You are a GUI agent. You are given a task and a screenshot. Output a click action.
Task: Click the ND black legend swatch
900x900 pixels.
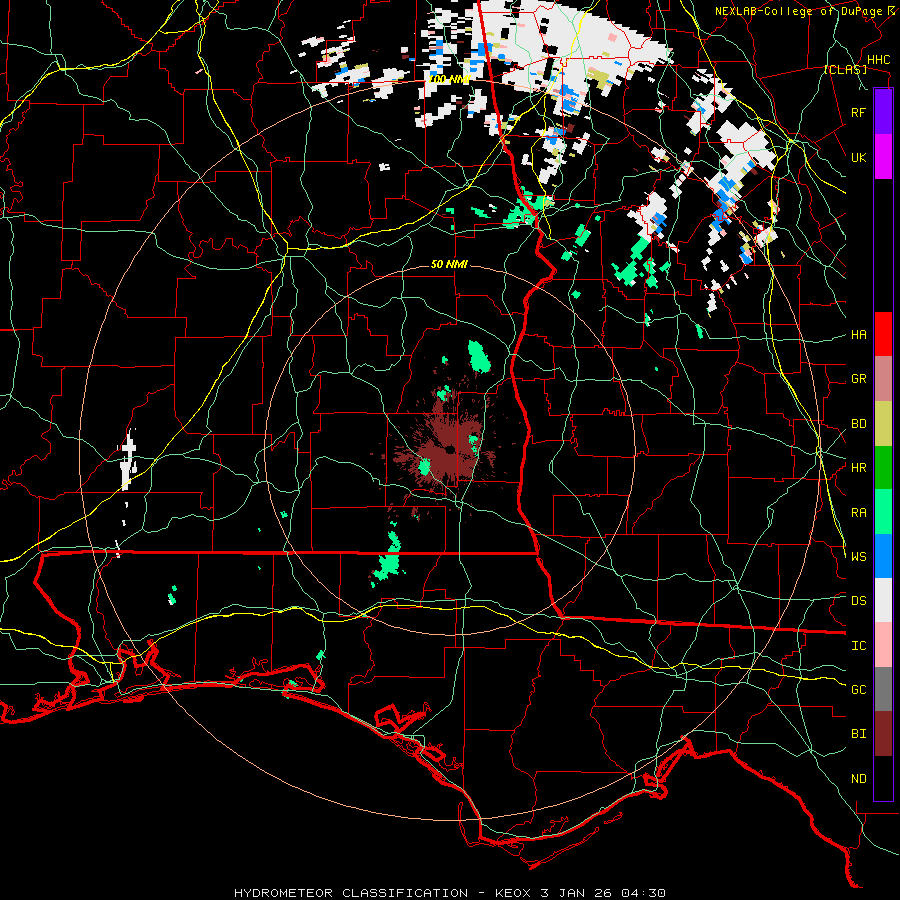tap(883, 778)
